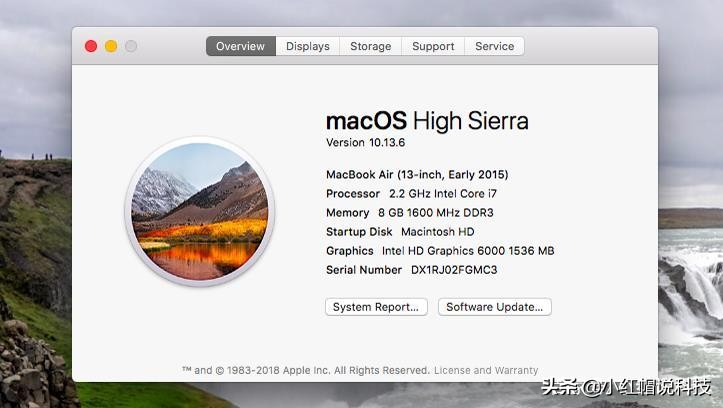Click the macOS High Sierra logo image

[x=200, y=211]
